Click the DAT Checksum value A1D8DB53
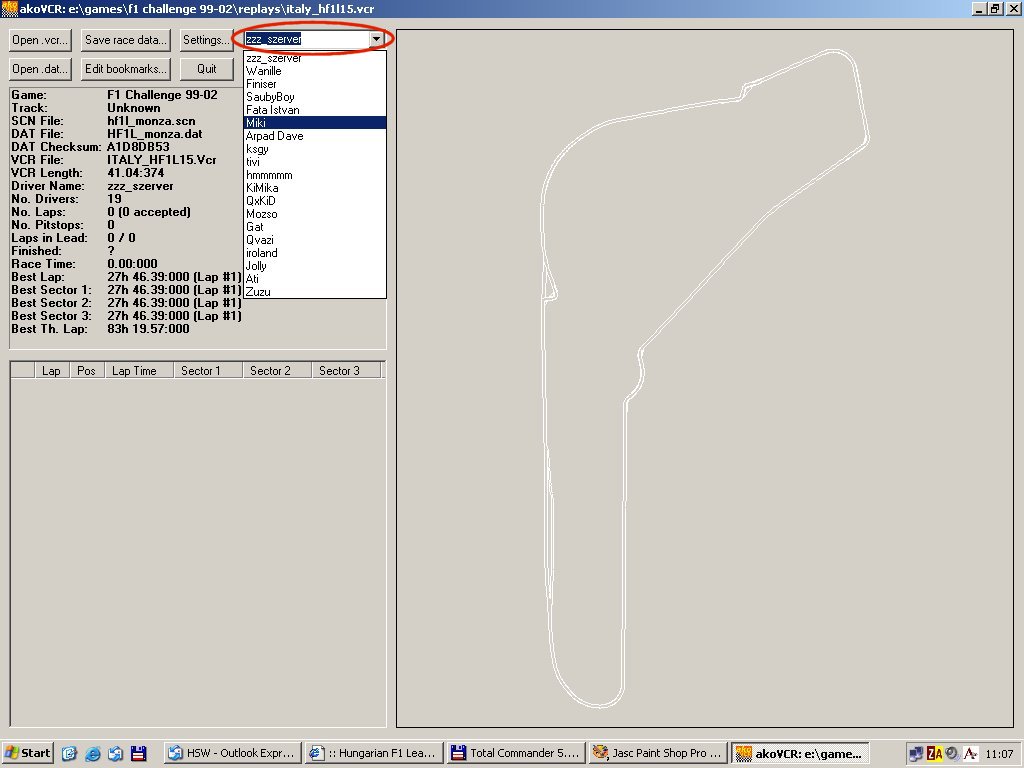Viewport: 1024px width, 768px height. pos(138,147)
